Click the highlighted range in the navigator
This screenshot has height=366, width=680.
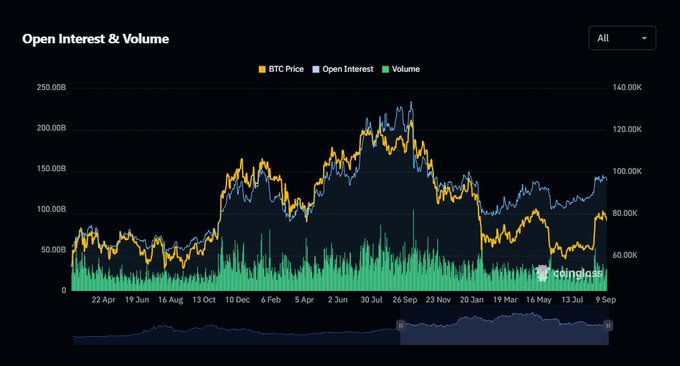click(504, 325)
